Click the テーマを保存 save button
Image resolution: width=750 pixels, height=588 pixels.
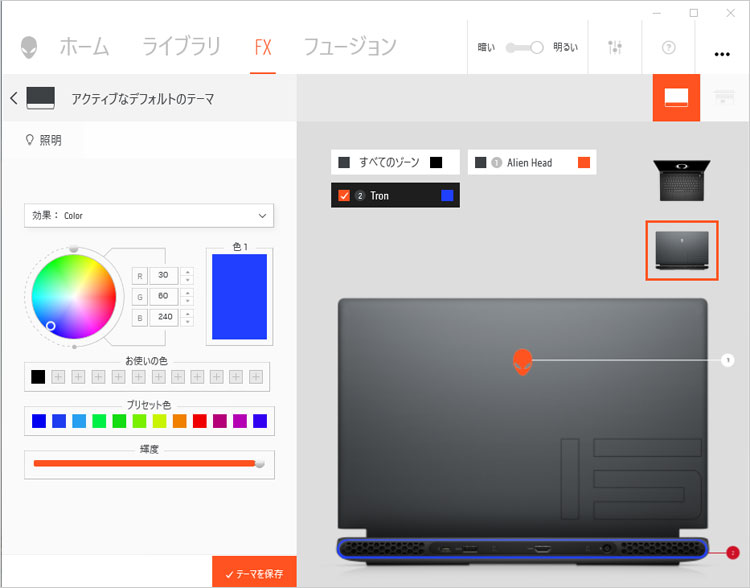click(254, 573)
